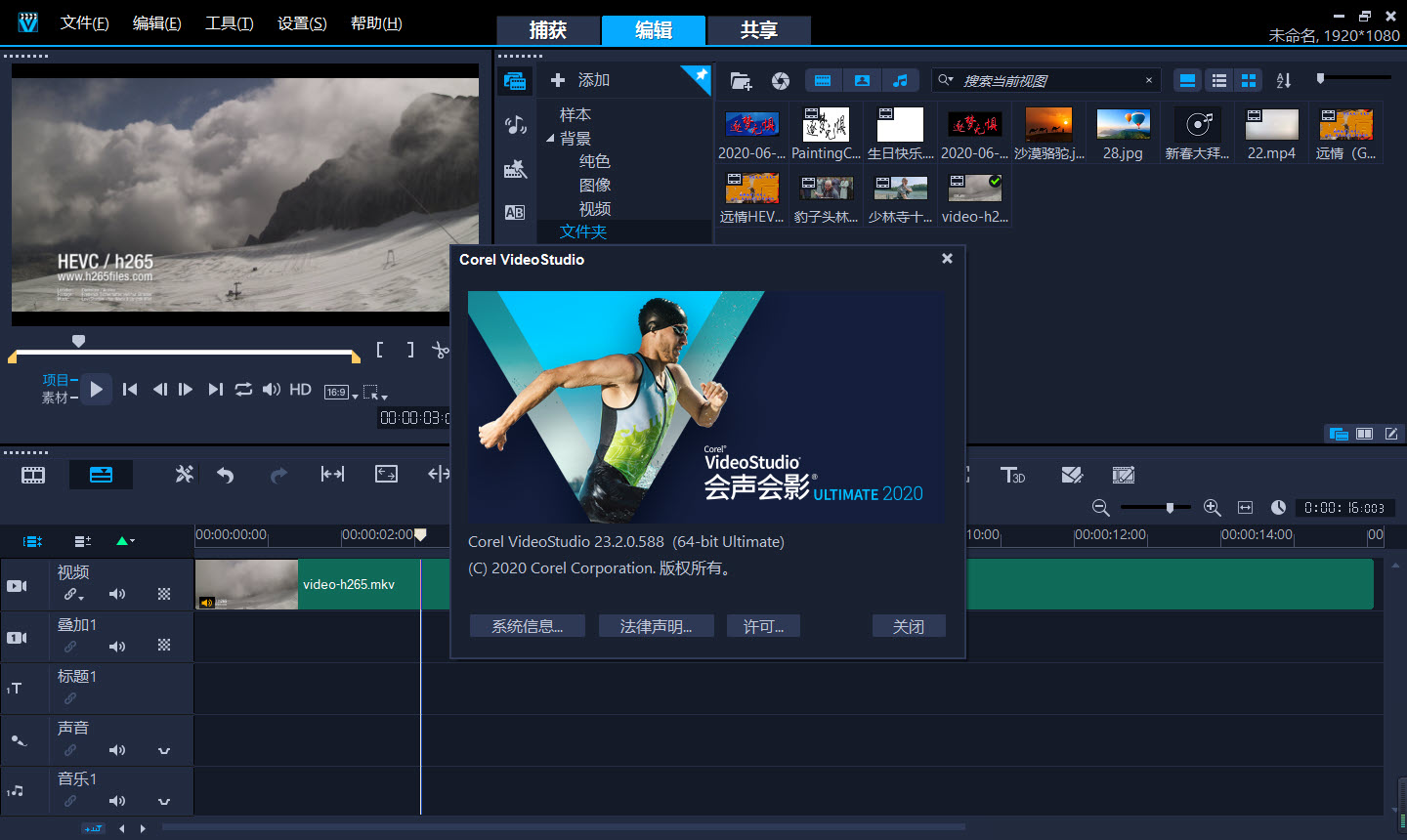This screenshot has height=840, width=1407.
Task: Expand the 声音 track chevron
Action: (x=164, y=750)
